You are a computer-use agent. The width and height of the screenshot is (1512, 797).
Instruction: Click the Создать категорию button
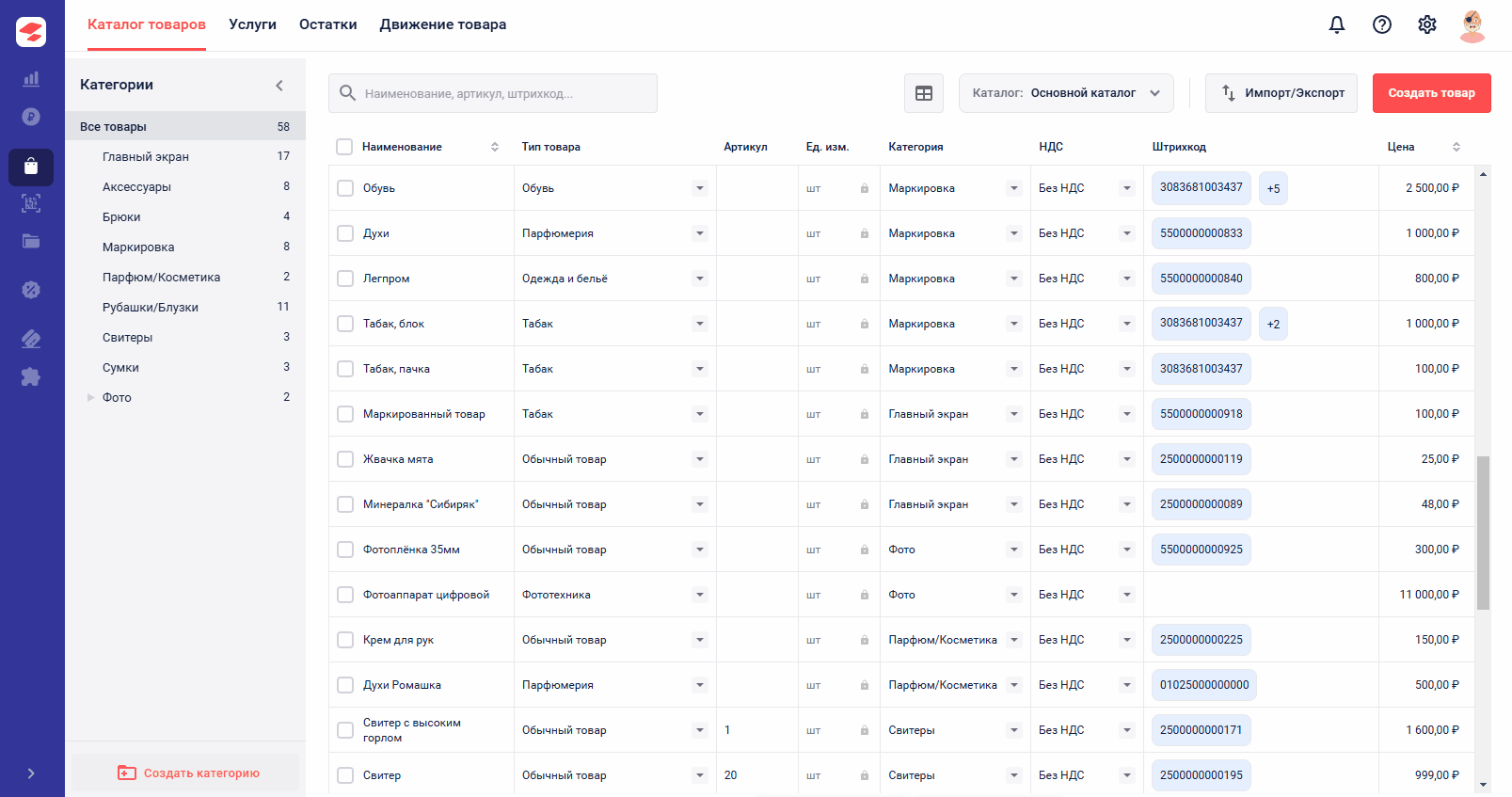click(185, 773)
